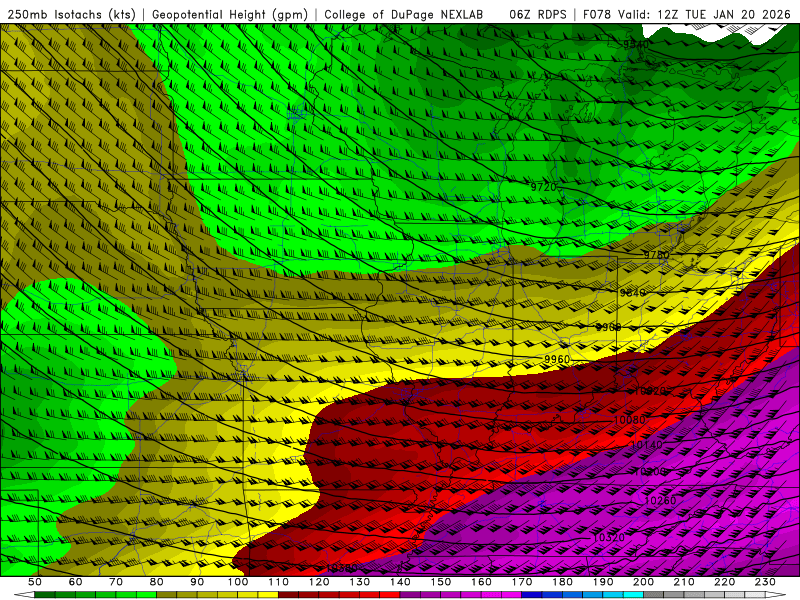Pick the dark blue legend swatch right of 170

(x=532, y=595)
